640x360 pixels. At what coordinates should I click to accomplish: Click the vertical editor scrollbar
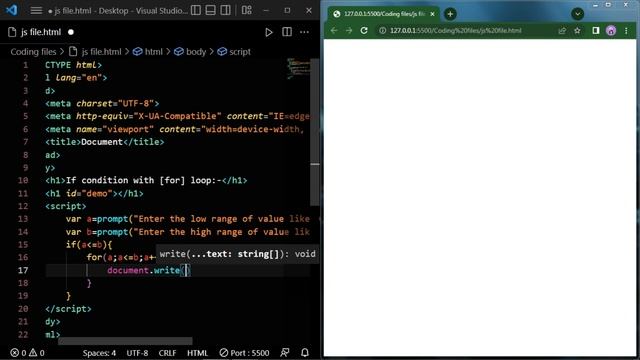coord(315,131)
